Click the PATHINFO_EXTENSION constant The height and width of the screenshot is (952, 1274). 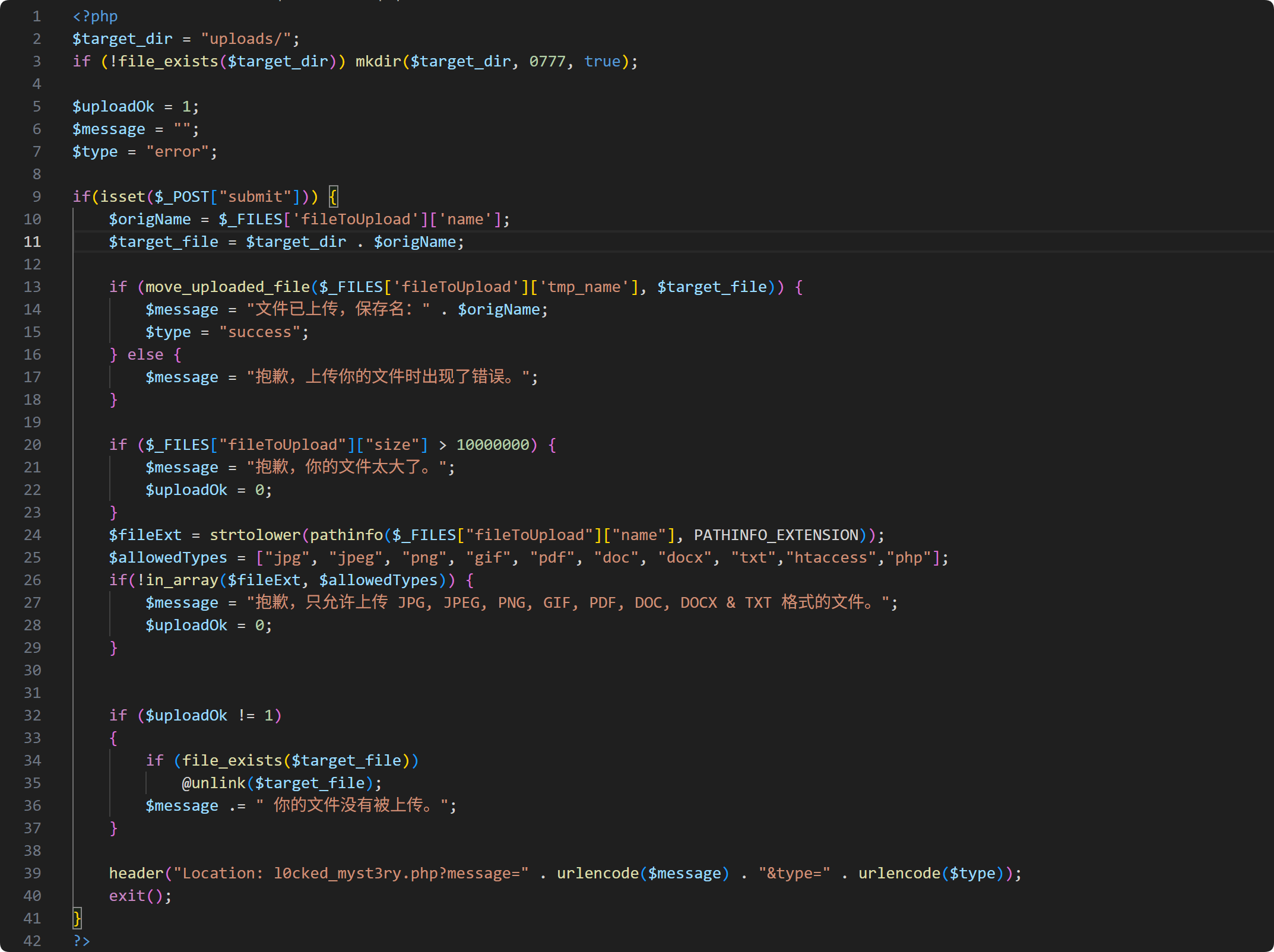tap(776, 535)
